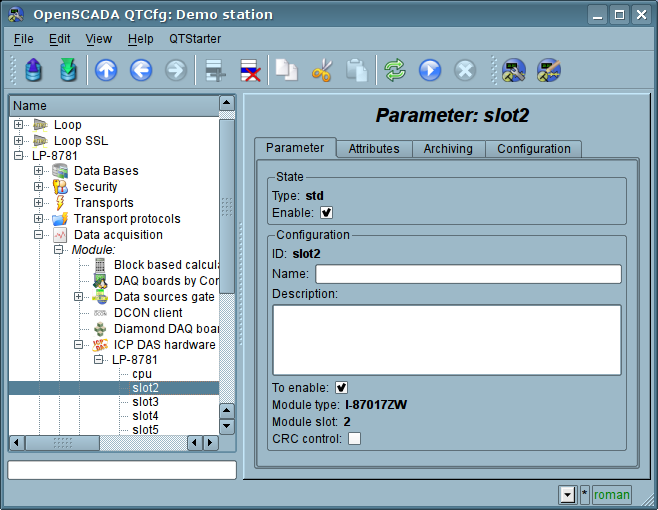Click the Refresh page toolbar icon
This screenshot has height=510, width=658.
[x=395, y=70]
